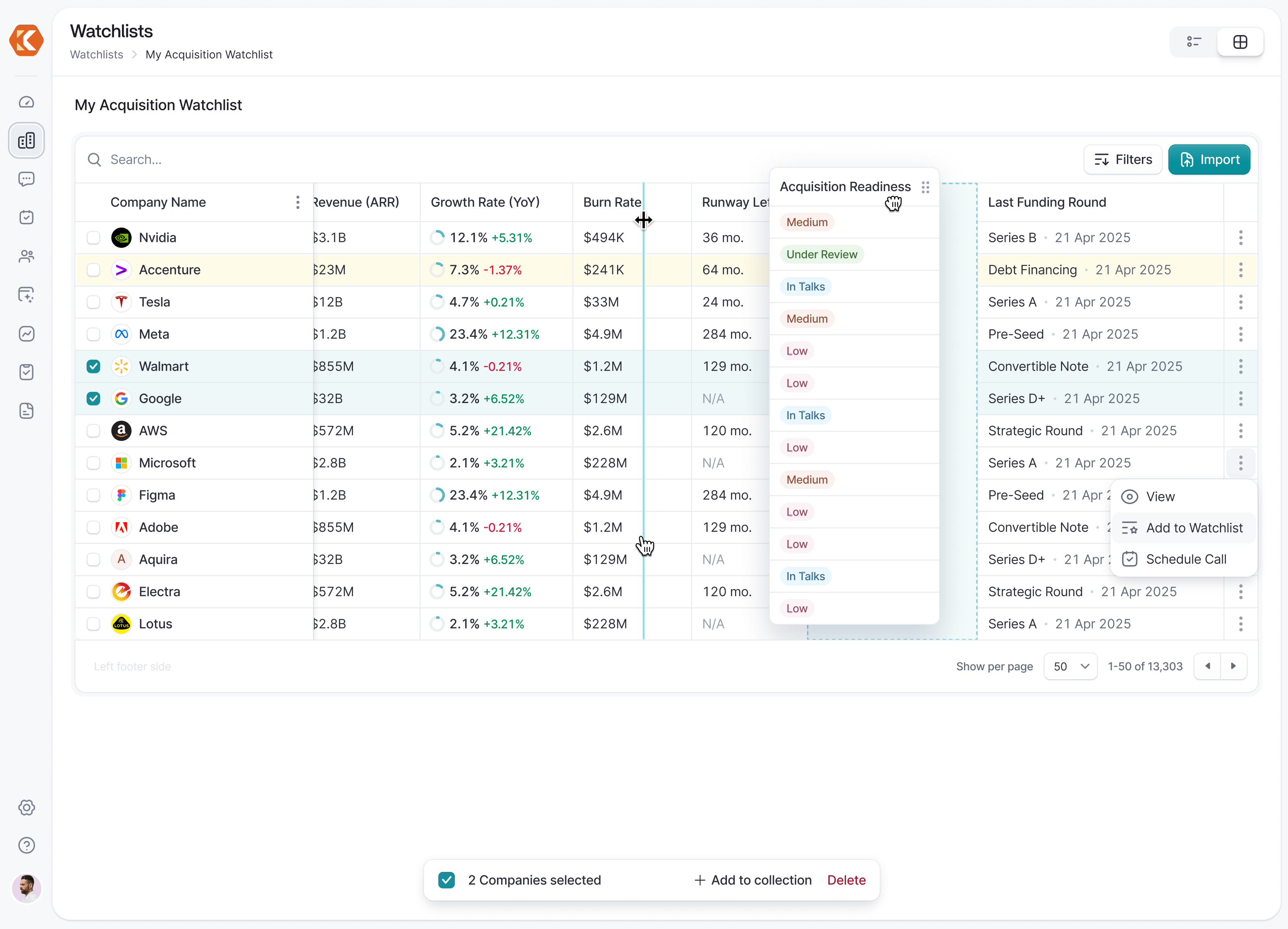The height and width of the screenshot is (929, 1288).
Task: Select the Tesla row checkbox
Action: (93, 302)
